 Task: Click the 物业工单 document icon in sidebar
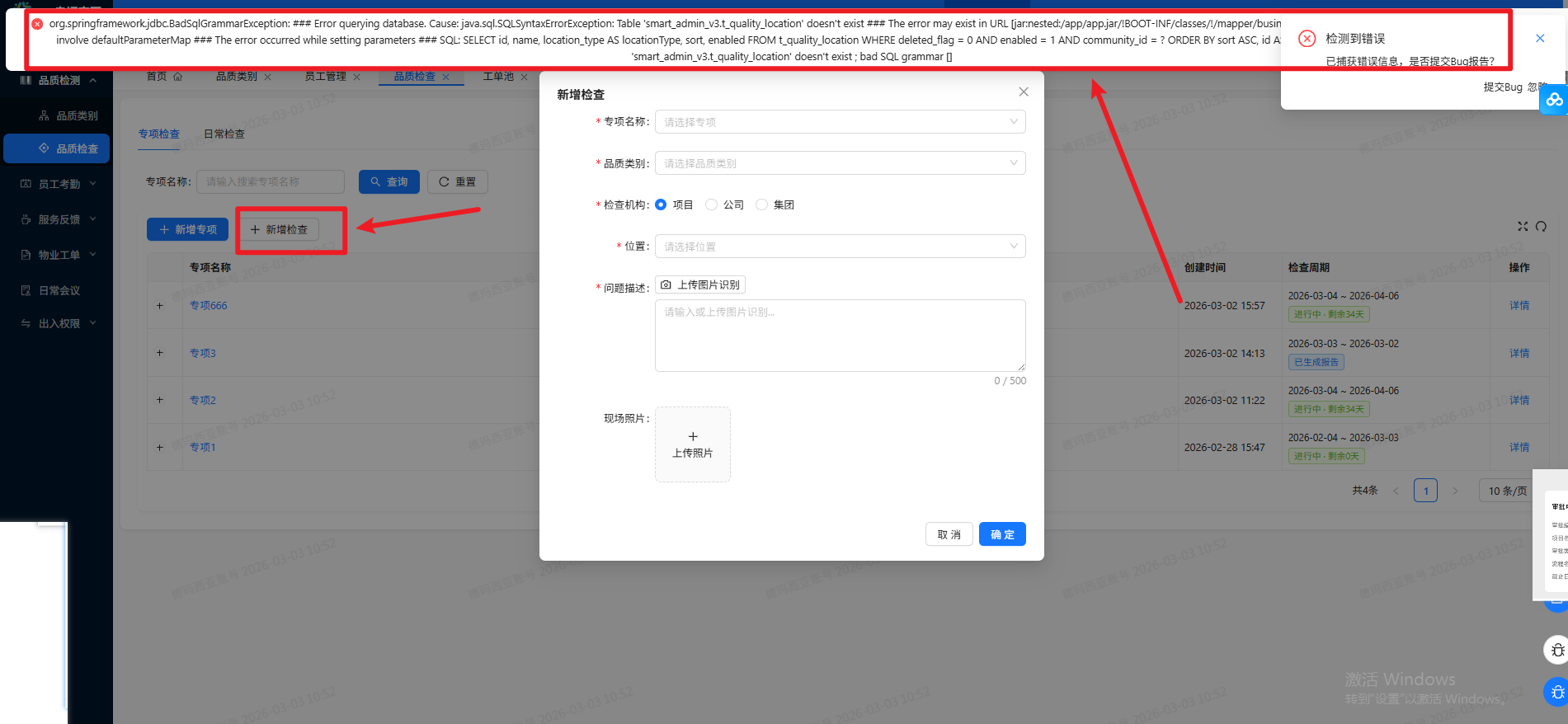pyautogui.click(x=26, y=255)
